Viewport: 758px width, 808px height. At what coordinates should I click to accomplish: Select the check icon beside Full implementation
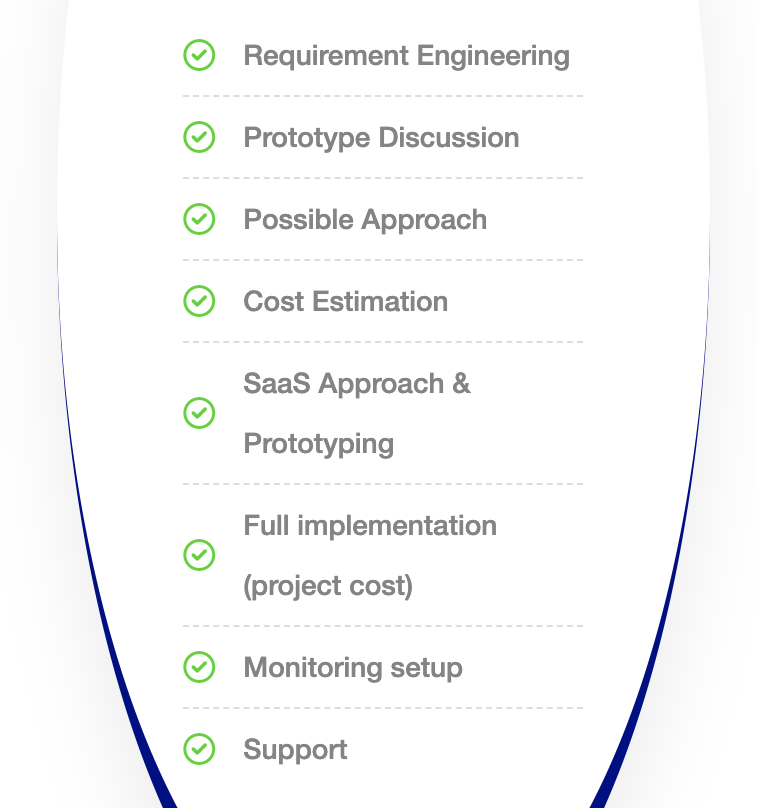[199, 555]
